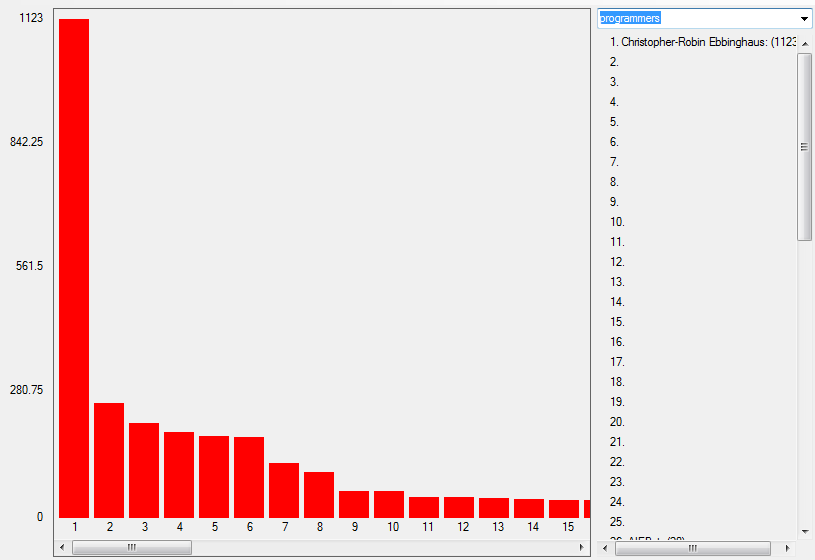Click the 561.5 y-axis label
Screen dimensions: 815x560
(30, 266)
